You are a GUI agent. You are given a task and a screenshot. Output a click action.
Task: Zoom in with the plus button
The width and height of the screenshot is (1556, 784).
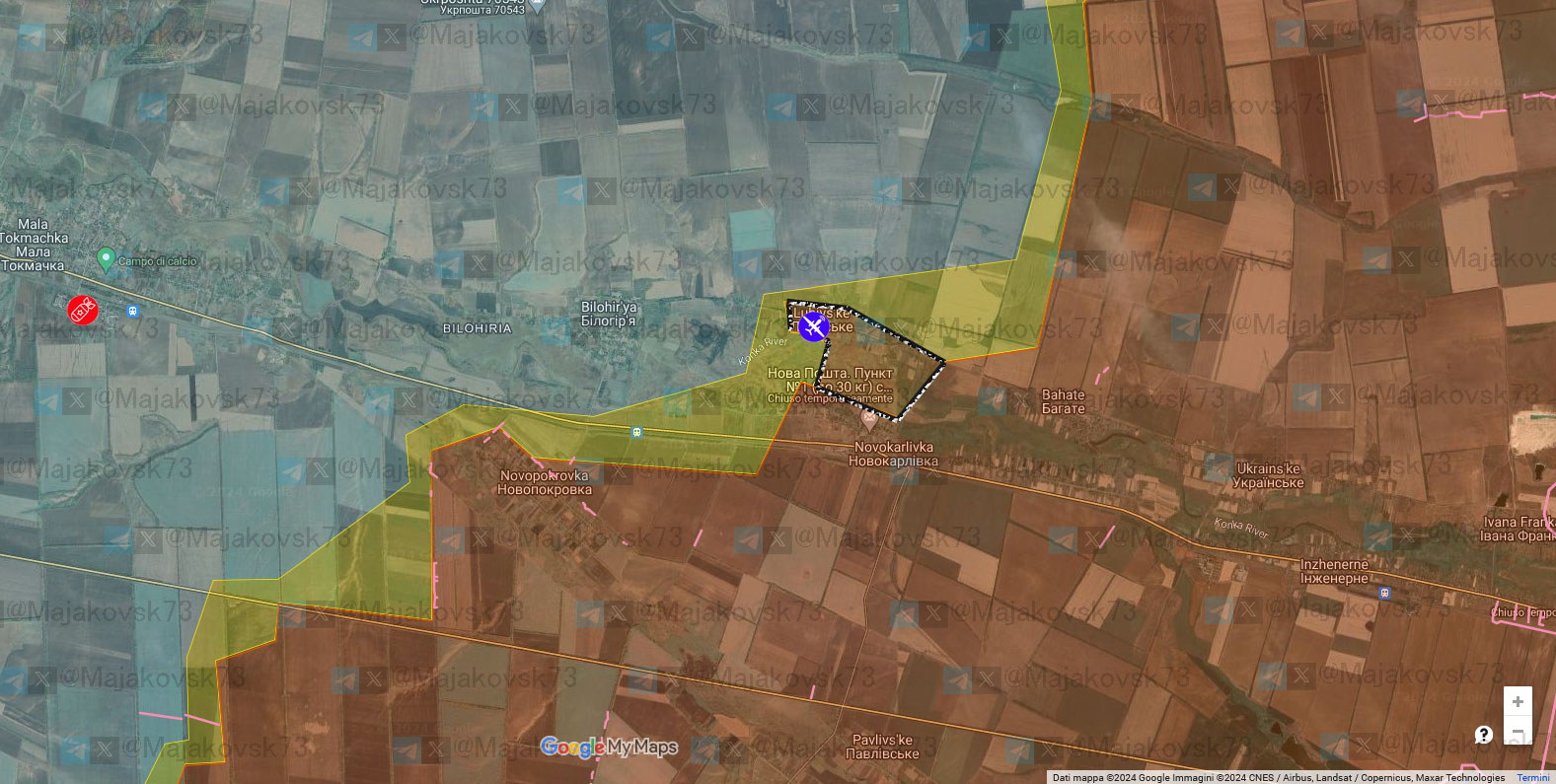pyautogui.click(x=1518, y=701)
